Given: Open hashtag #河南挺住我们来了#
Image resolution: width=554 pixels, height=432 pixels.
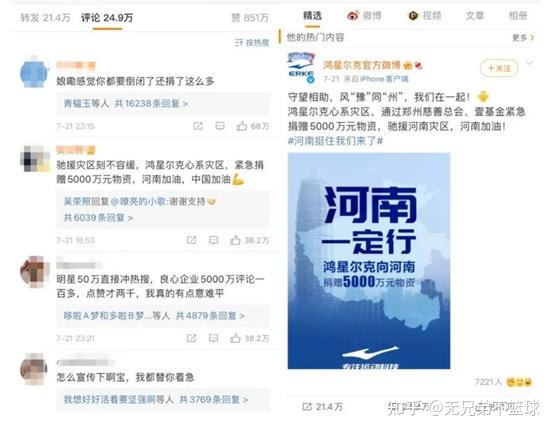Looking at the screenshot, I should pos(335,141).
